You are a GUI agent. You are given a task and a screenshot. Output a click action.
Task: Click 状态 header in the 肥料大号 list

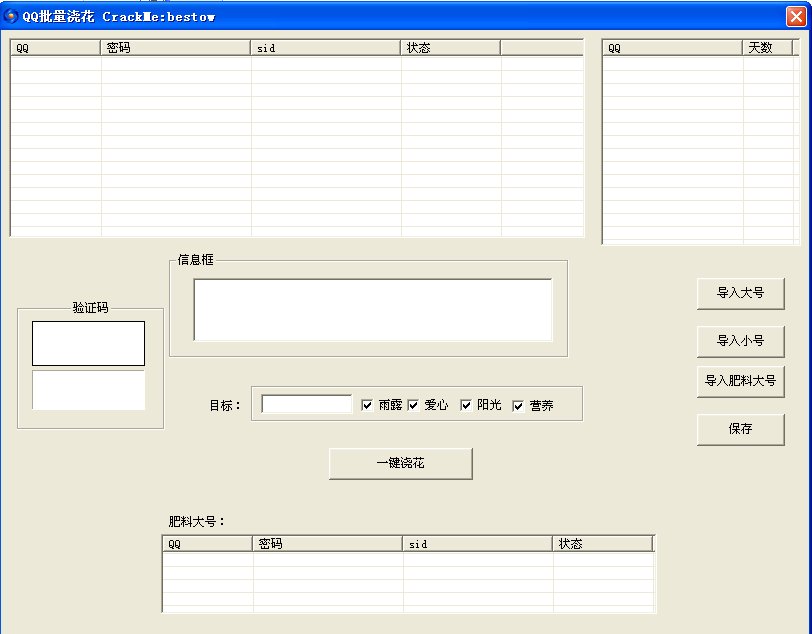pos(603,544)
